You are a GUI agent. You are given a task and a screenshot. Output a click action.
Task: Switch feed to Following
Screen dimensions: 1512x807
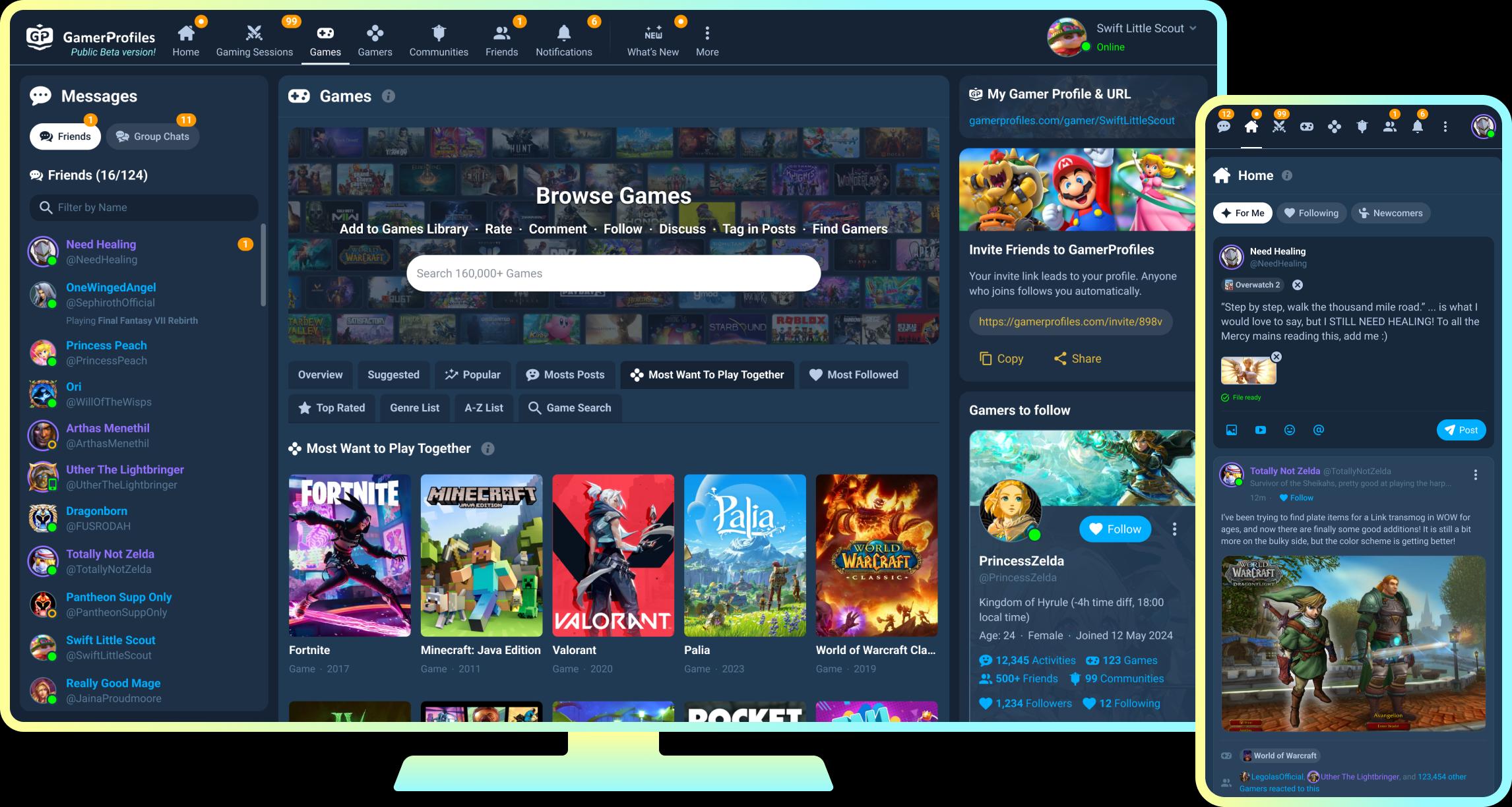(x=1311, y=213)
